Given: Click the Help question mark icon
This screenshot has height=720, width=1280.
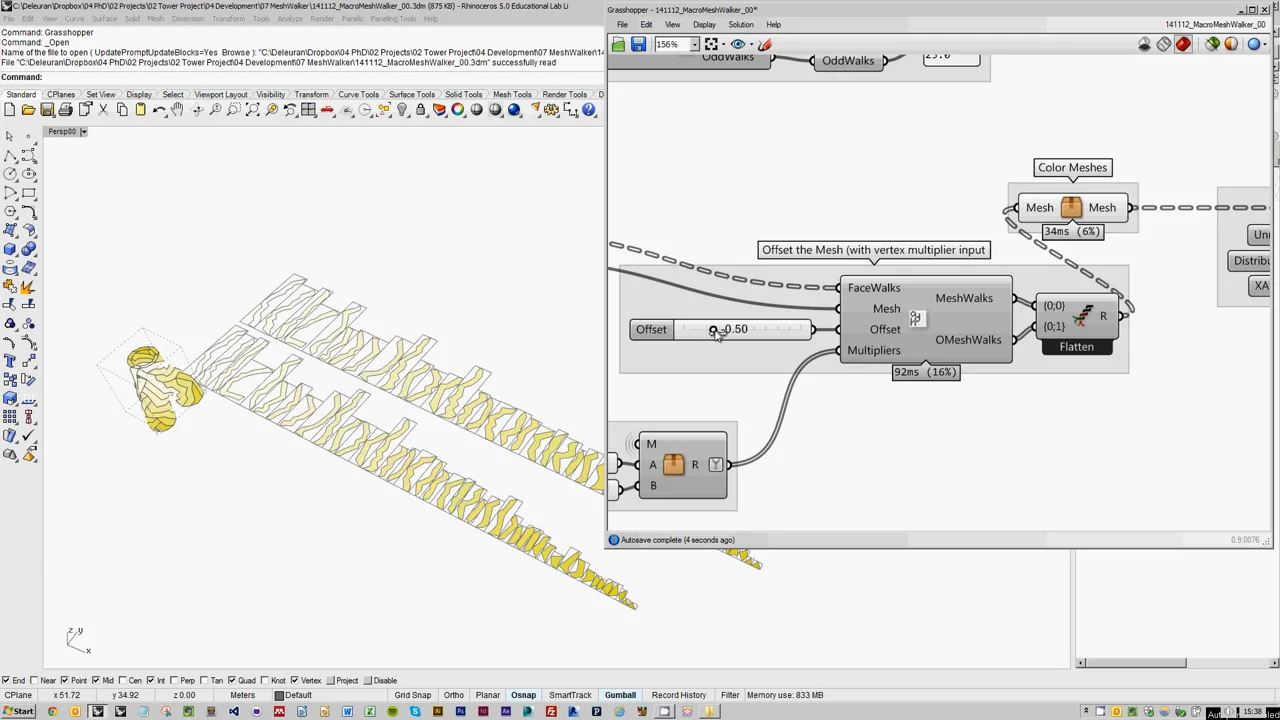Looking at the screenshot, I should click(x=590, y=110).
